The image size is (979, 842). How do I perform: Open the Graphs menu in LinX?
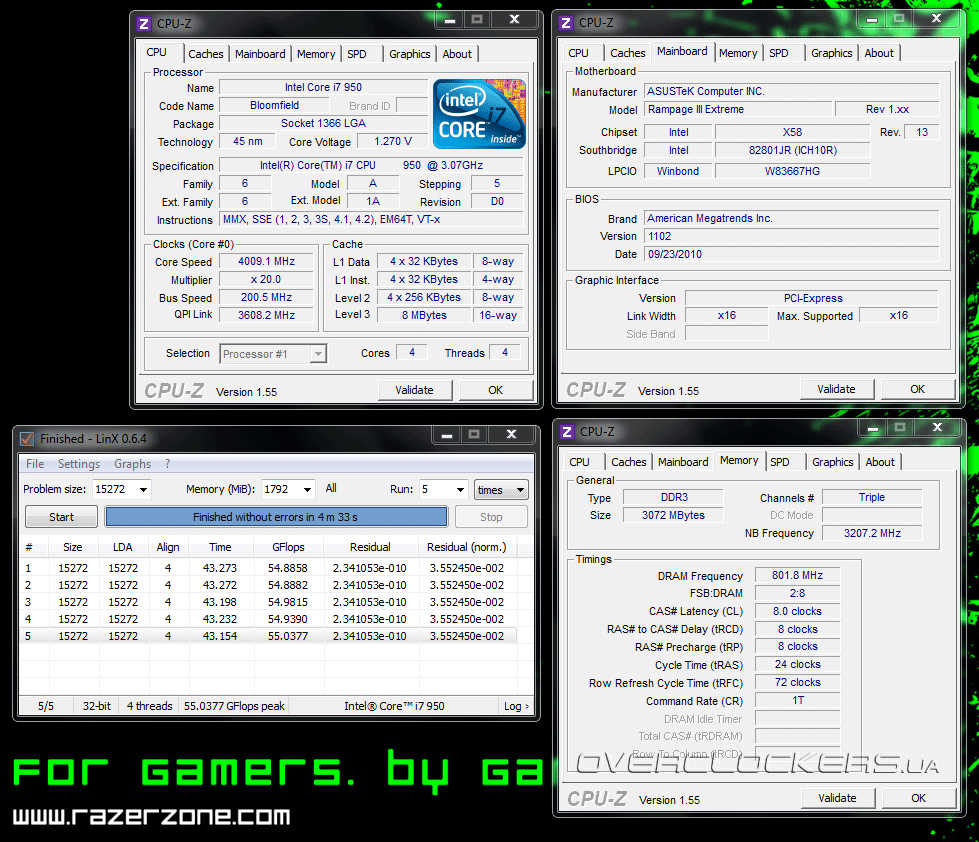tap(132, 464)
